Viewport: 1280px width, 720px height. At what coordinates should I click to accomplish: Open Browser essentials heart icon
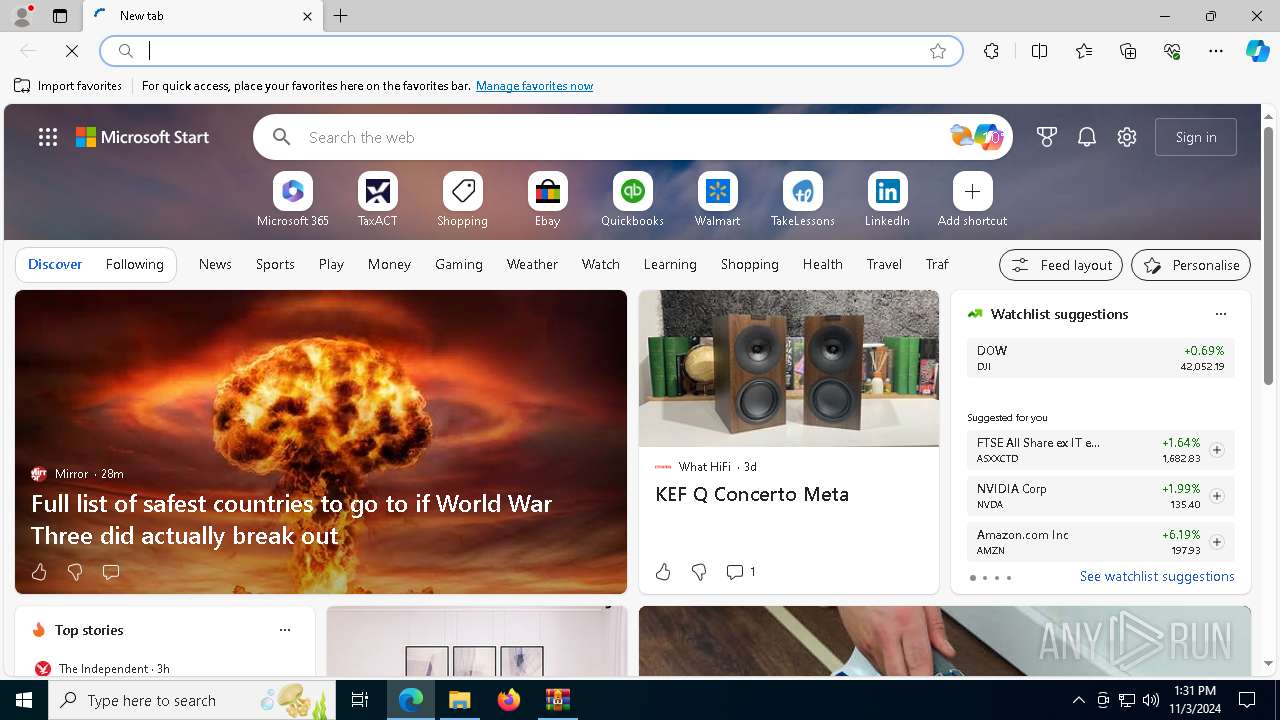[1172, 51]
